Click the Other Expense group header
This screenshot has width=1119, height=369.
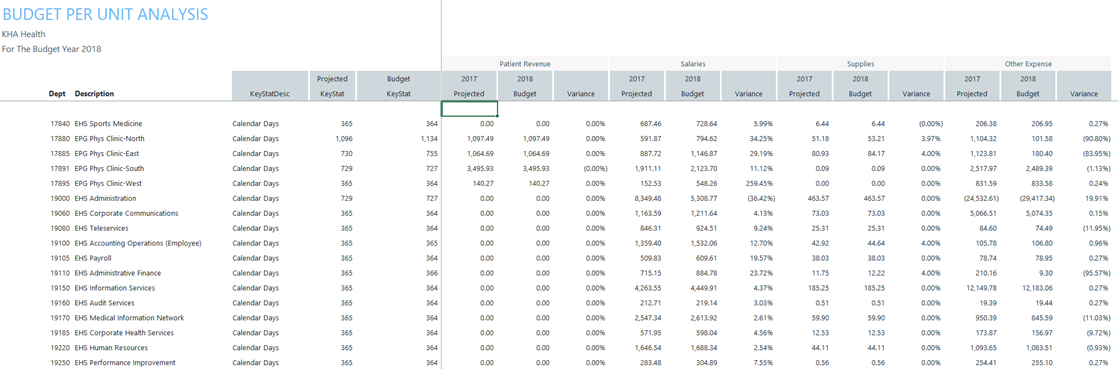(x=1028, y=64)
